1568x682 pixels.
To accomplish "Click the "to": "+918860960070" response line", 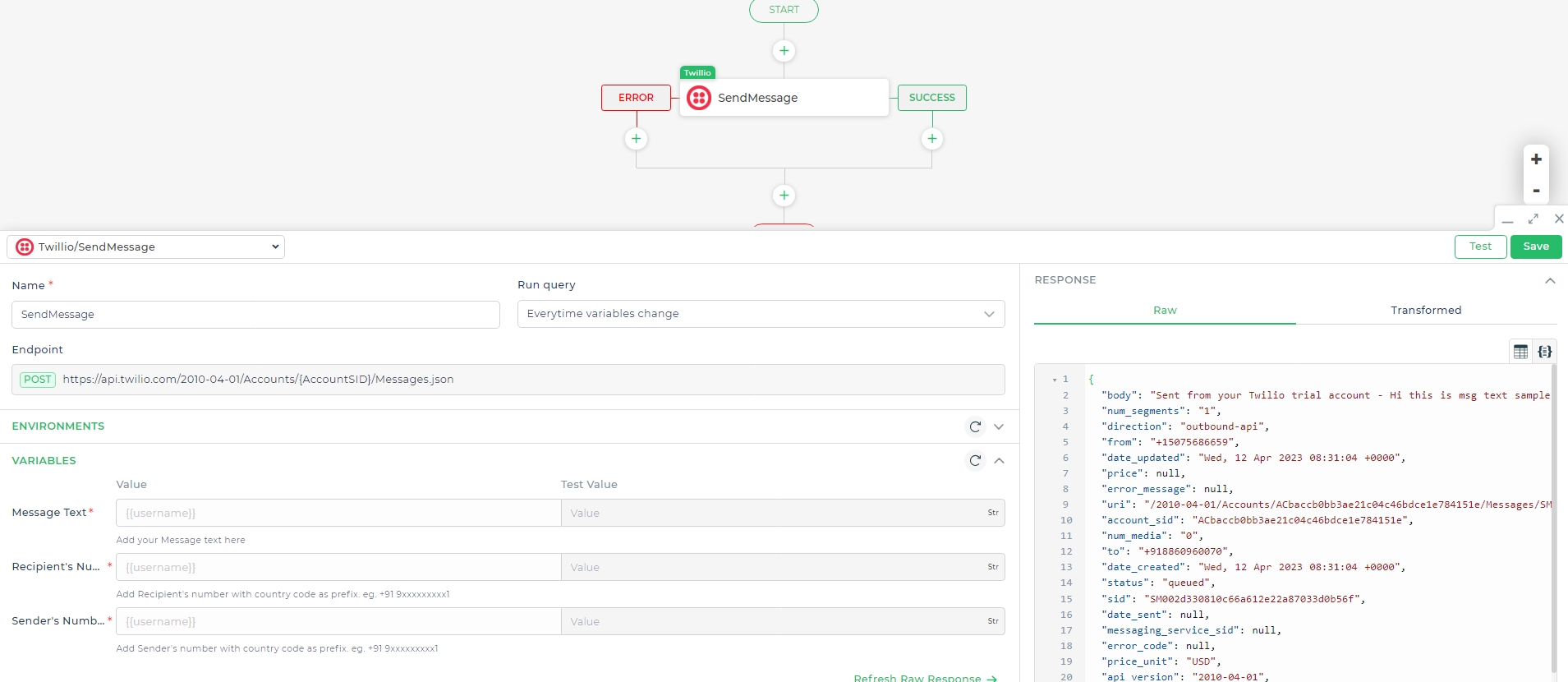I will (1166, 551).
